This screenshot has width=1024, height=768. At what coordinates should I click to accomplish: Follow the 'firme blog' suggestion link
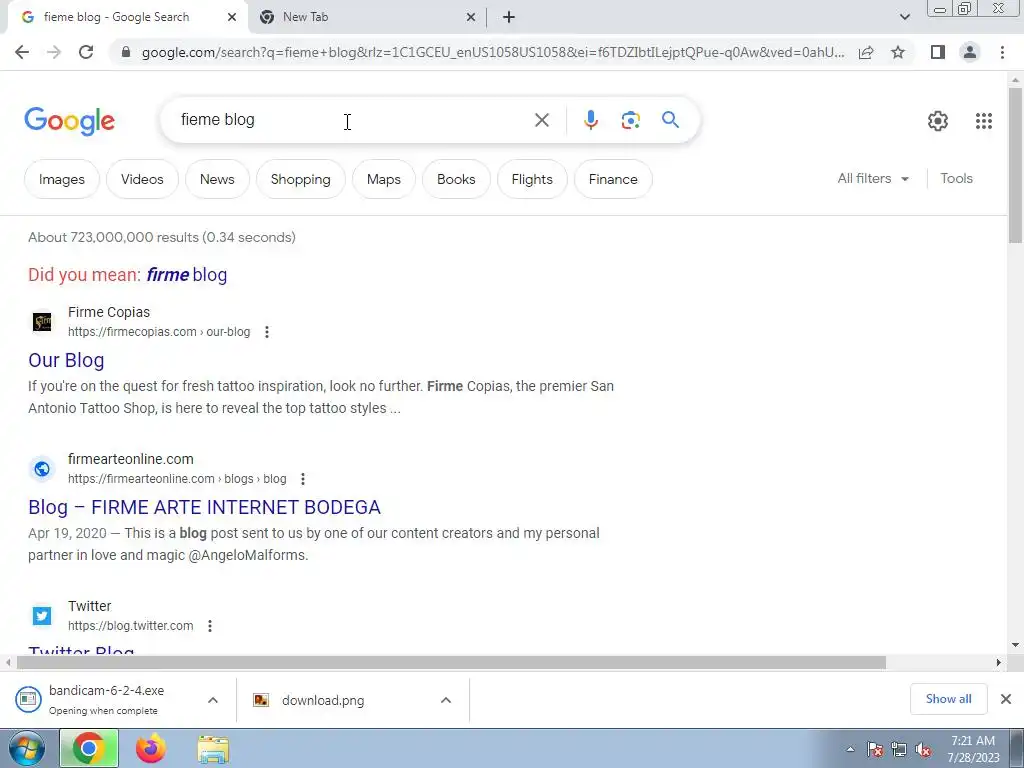click(x=187, y=275)
